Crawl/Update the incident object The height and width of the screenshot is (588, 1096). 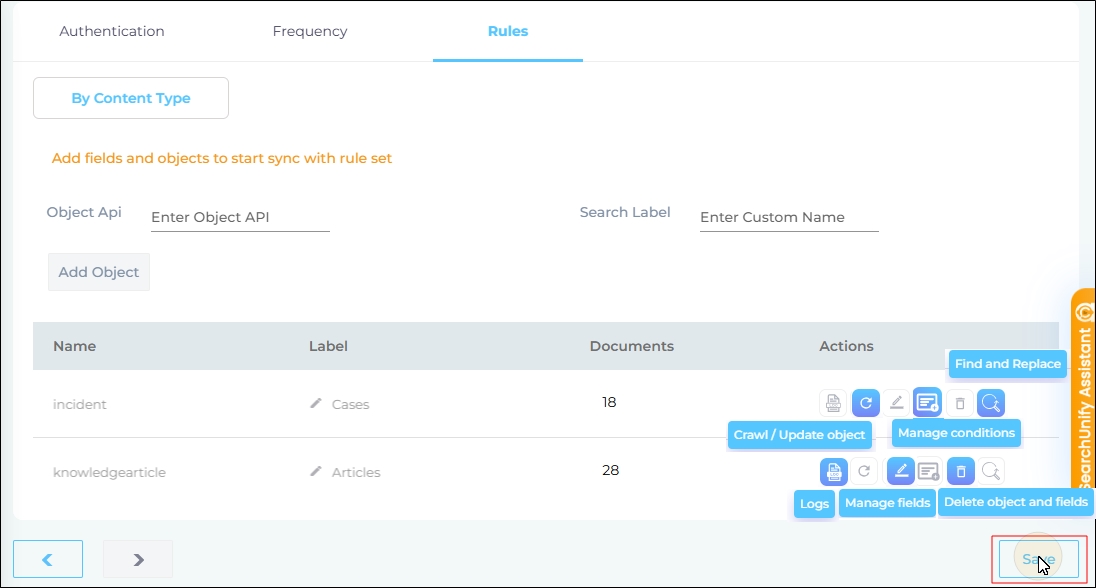point(865,403)
